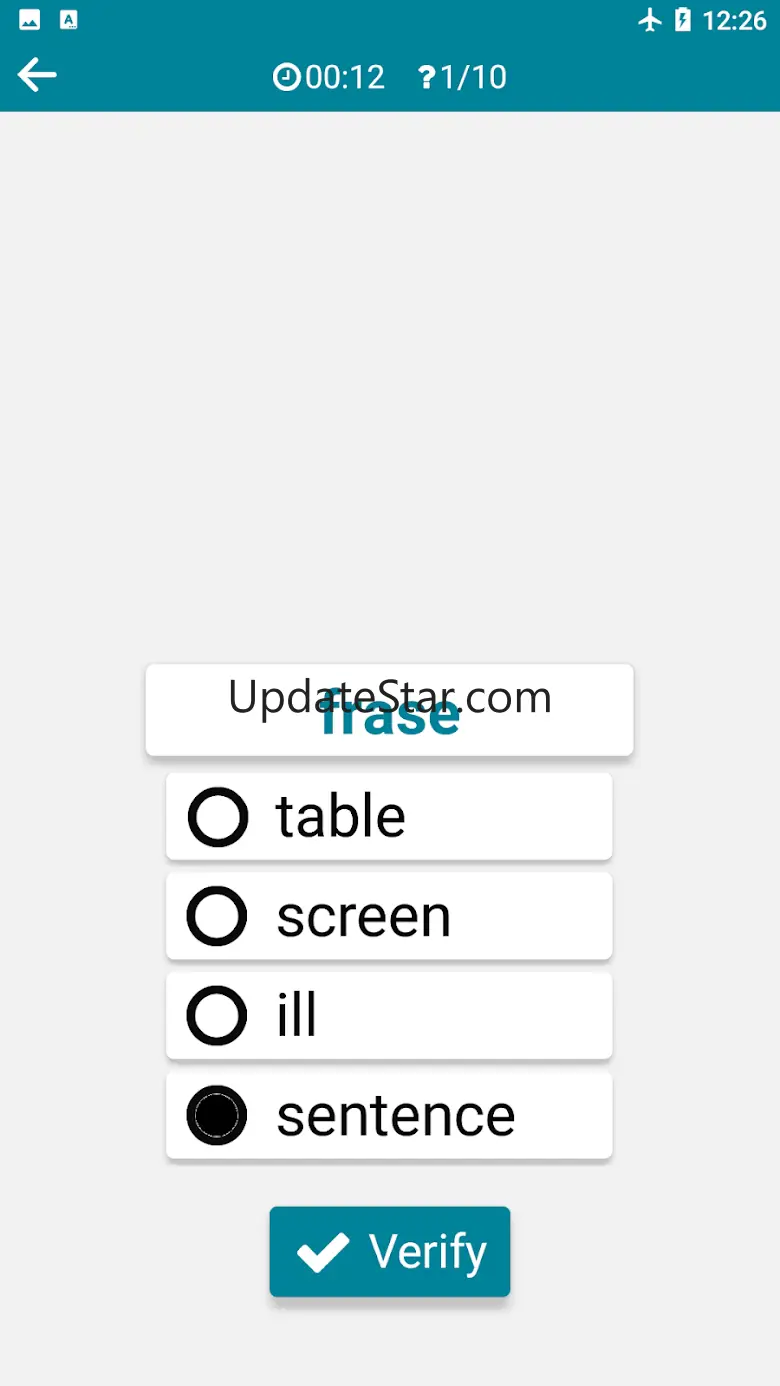This screenshot has height=1386, width=780.
Task: Tap the image notification icon in status bar
Action: (30, 20)
